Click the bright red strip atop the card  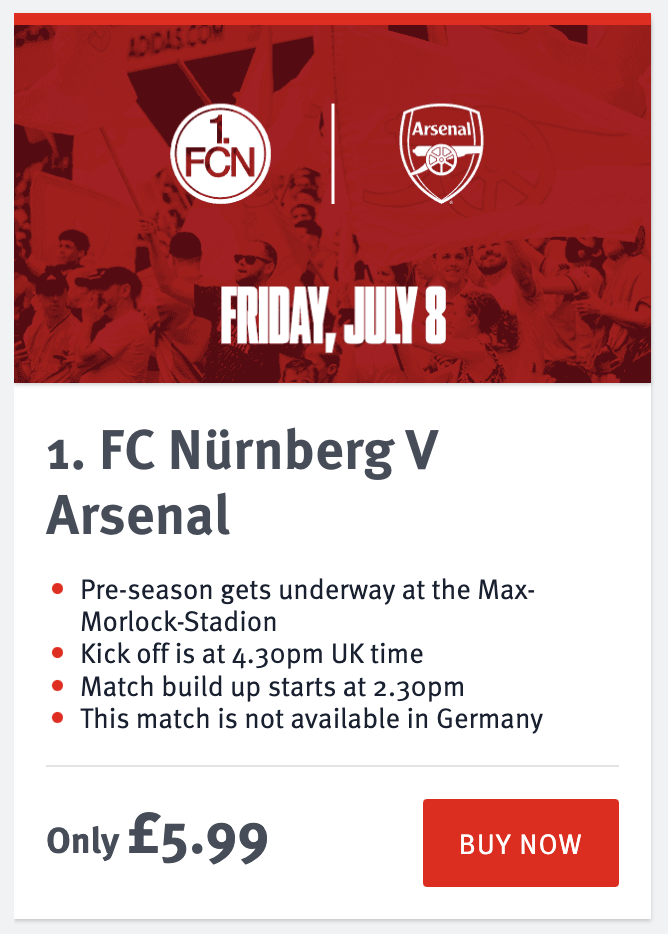pyautogui.click(x=333, y=19)
